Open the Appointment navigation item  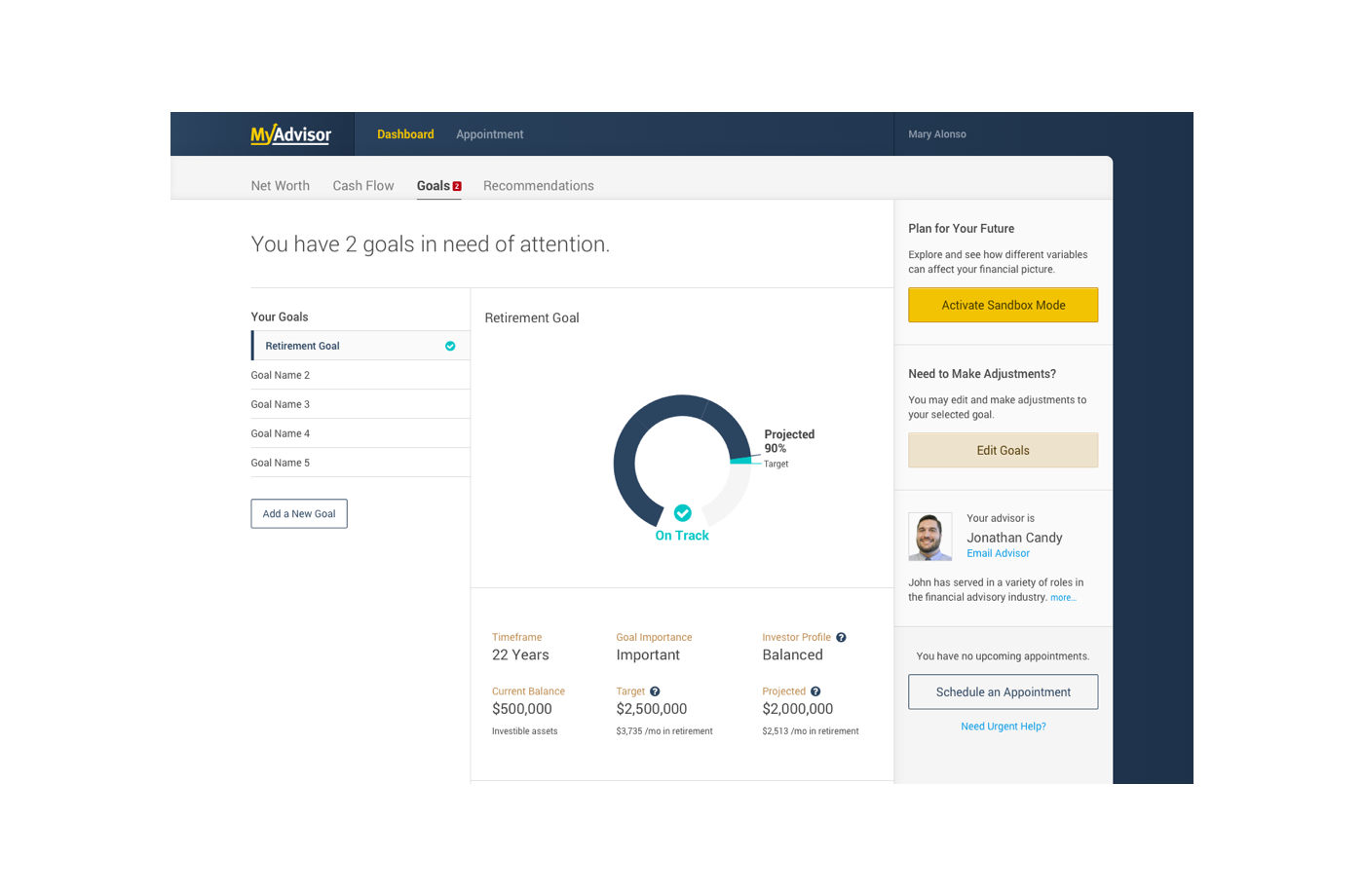click(489, 134)
